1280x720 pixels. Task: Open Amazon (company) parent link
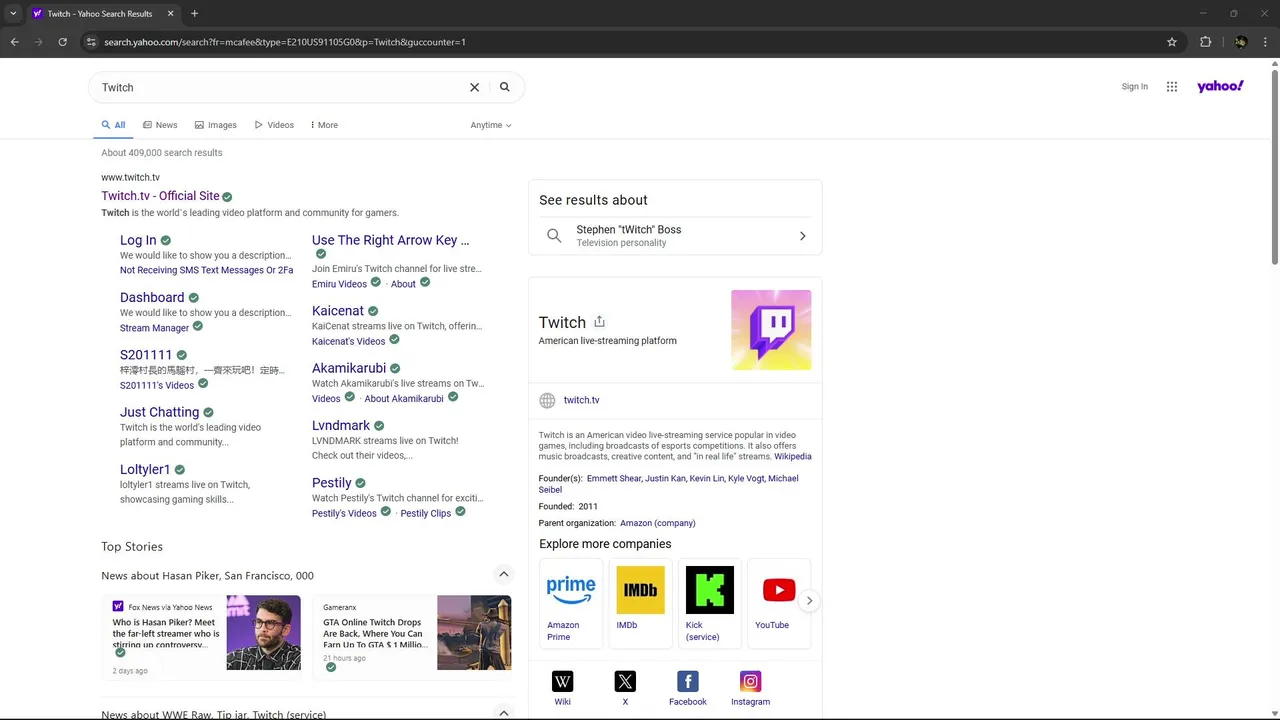pos(658,523)
